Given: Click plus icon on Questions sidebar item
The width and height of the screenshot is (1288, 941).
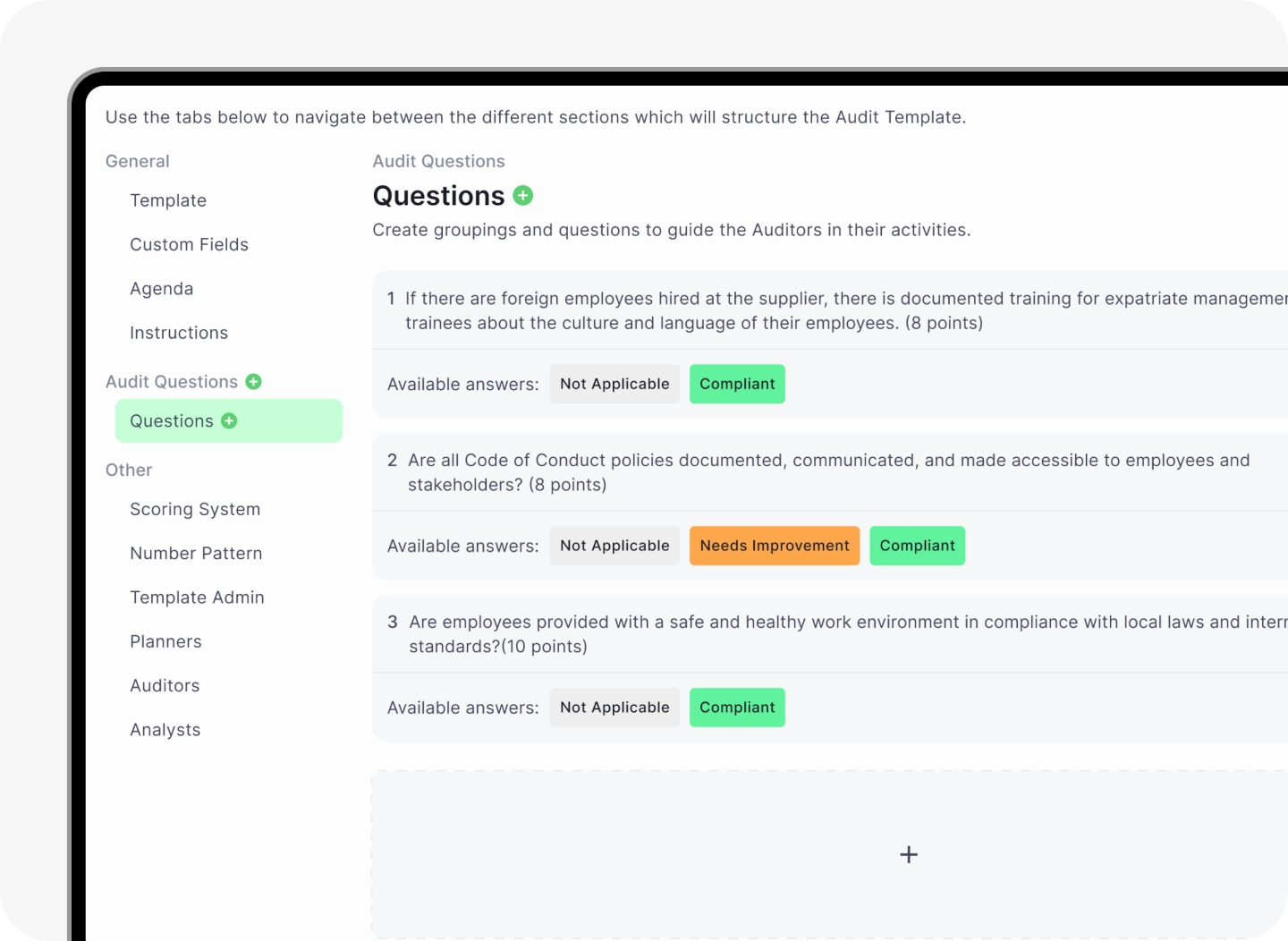Looking at the screenshot, I should (x=229, y=421).
